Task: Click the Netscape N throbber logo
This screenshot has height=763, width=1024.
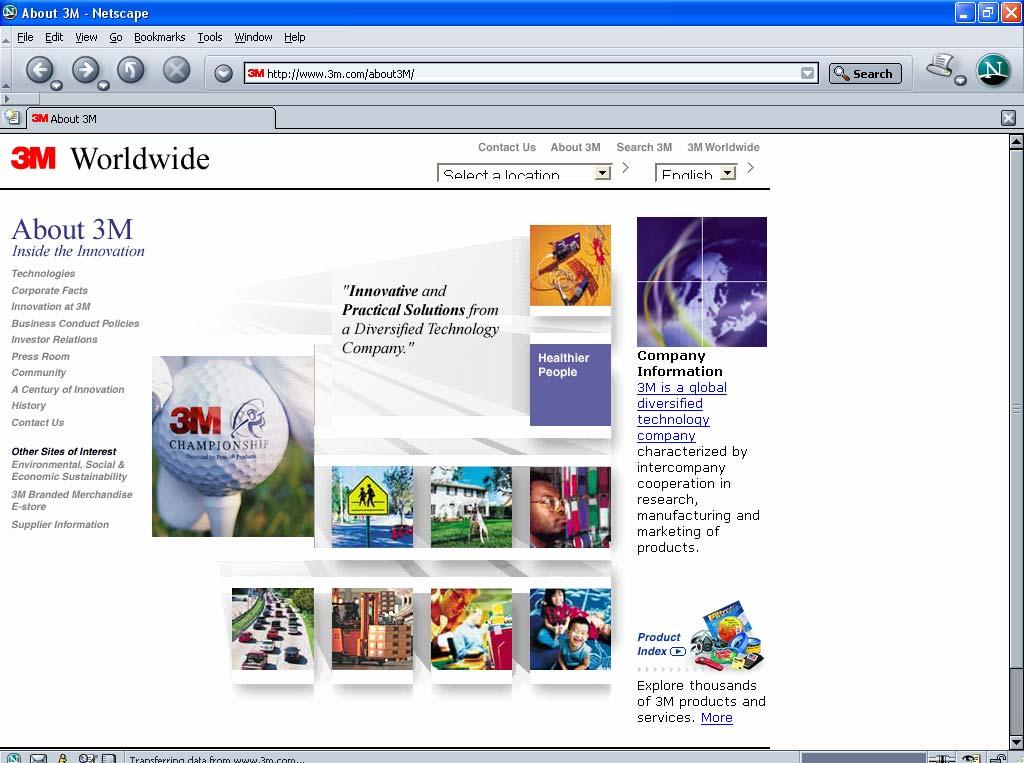Action: (993, 70)
